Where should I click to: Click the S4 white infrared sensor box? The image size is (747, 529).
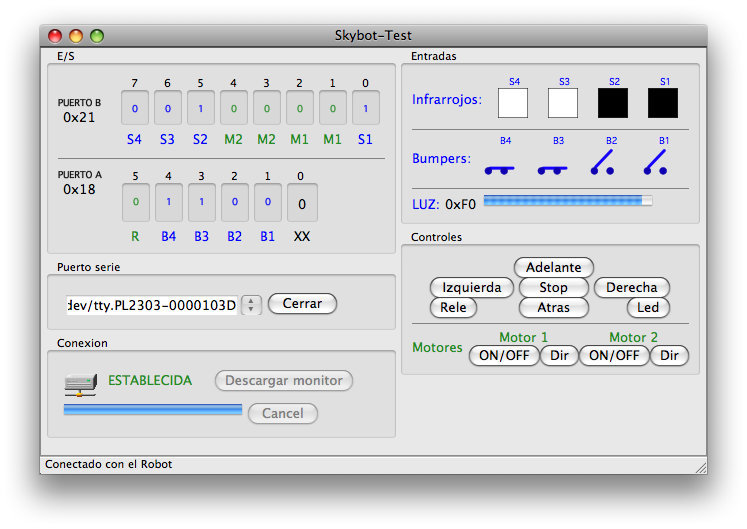513,103
